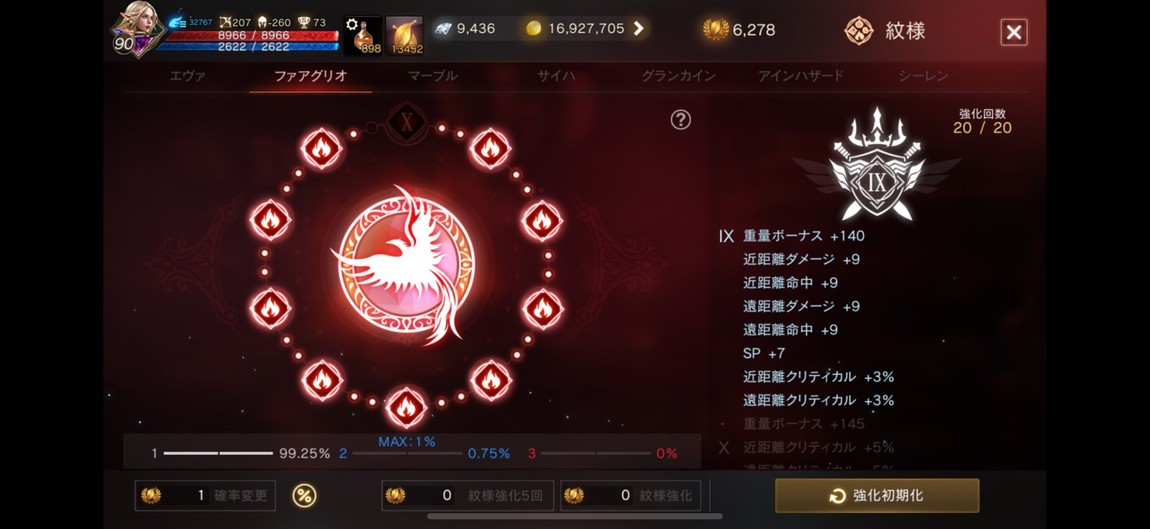Image resolution: width=1150 pixels, height=529 pixels.
Task: Click the 紋様強化5回 button
Action: point(468,495)
